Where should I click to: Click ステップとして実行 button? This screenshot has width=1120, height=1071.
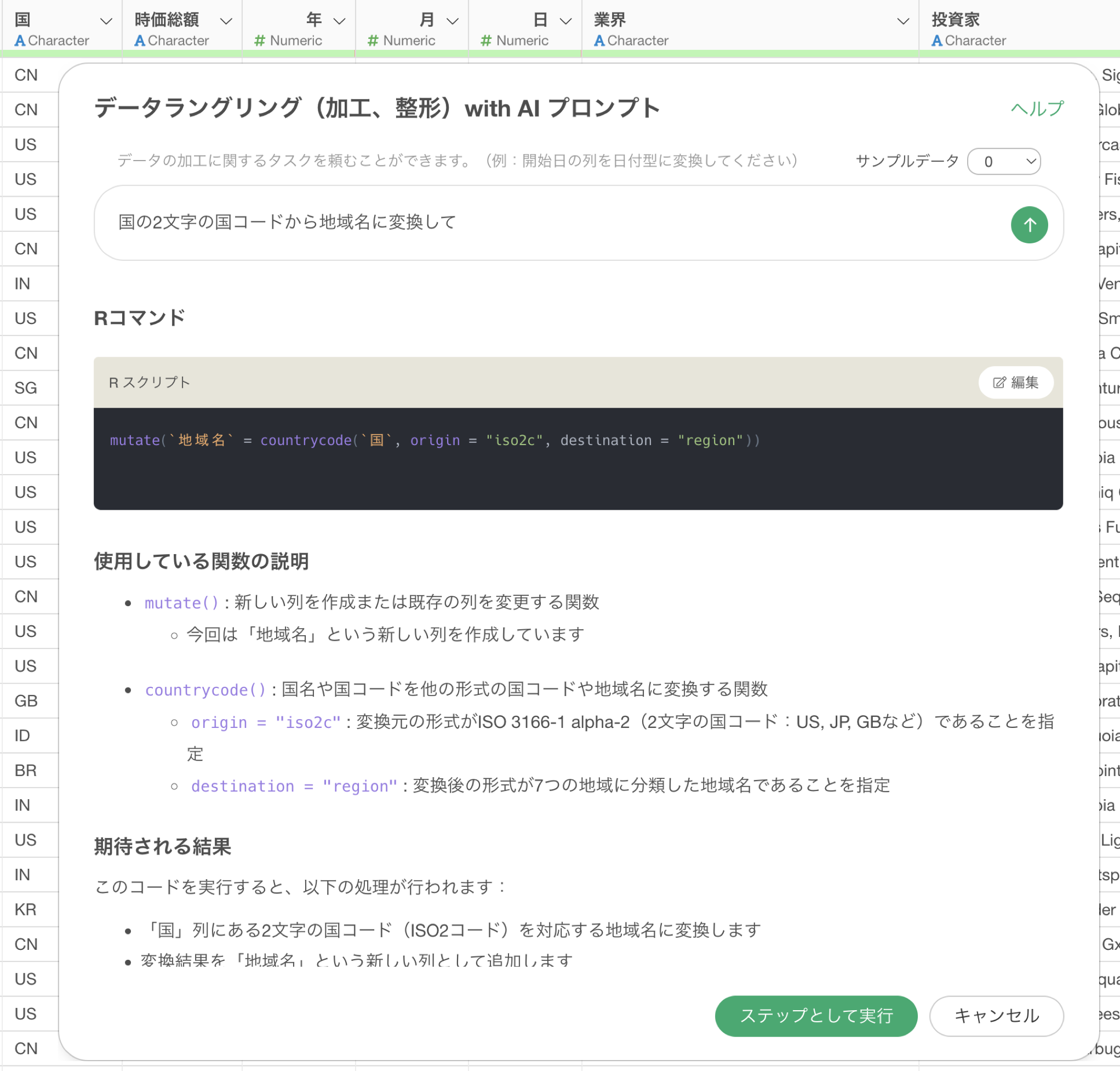point(815,1016)
